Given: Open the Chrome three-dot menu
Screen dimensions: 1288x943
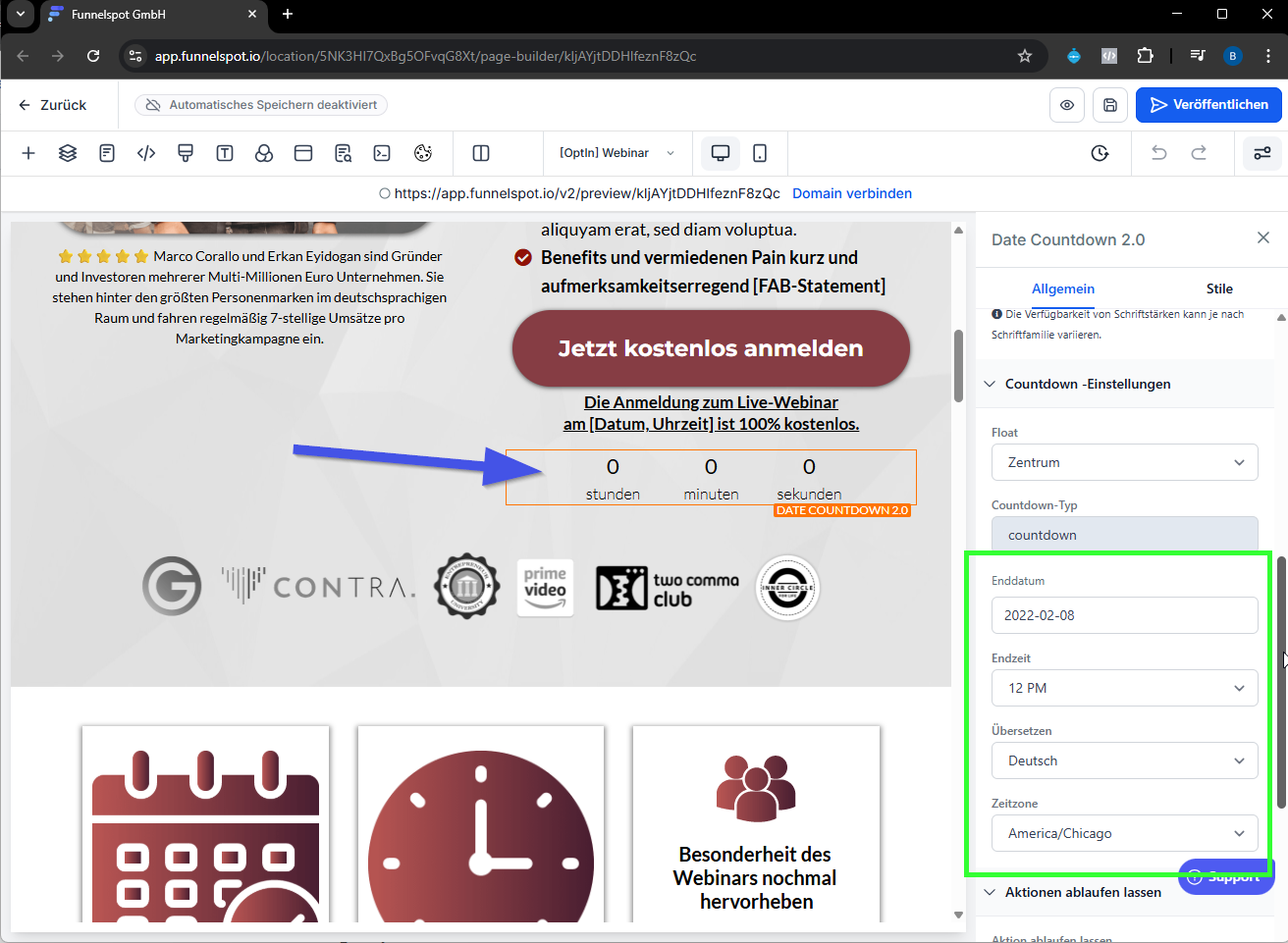Looking at the screenshot, I should click(x=1268, y=56).
